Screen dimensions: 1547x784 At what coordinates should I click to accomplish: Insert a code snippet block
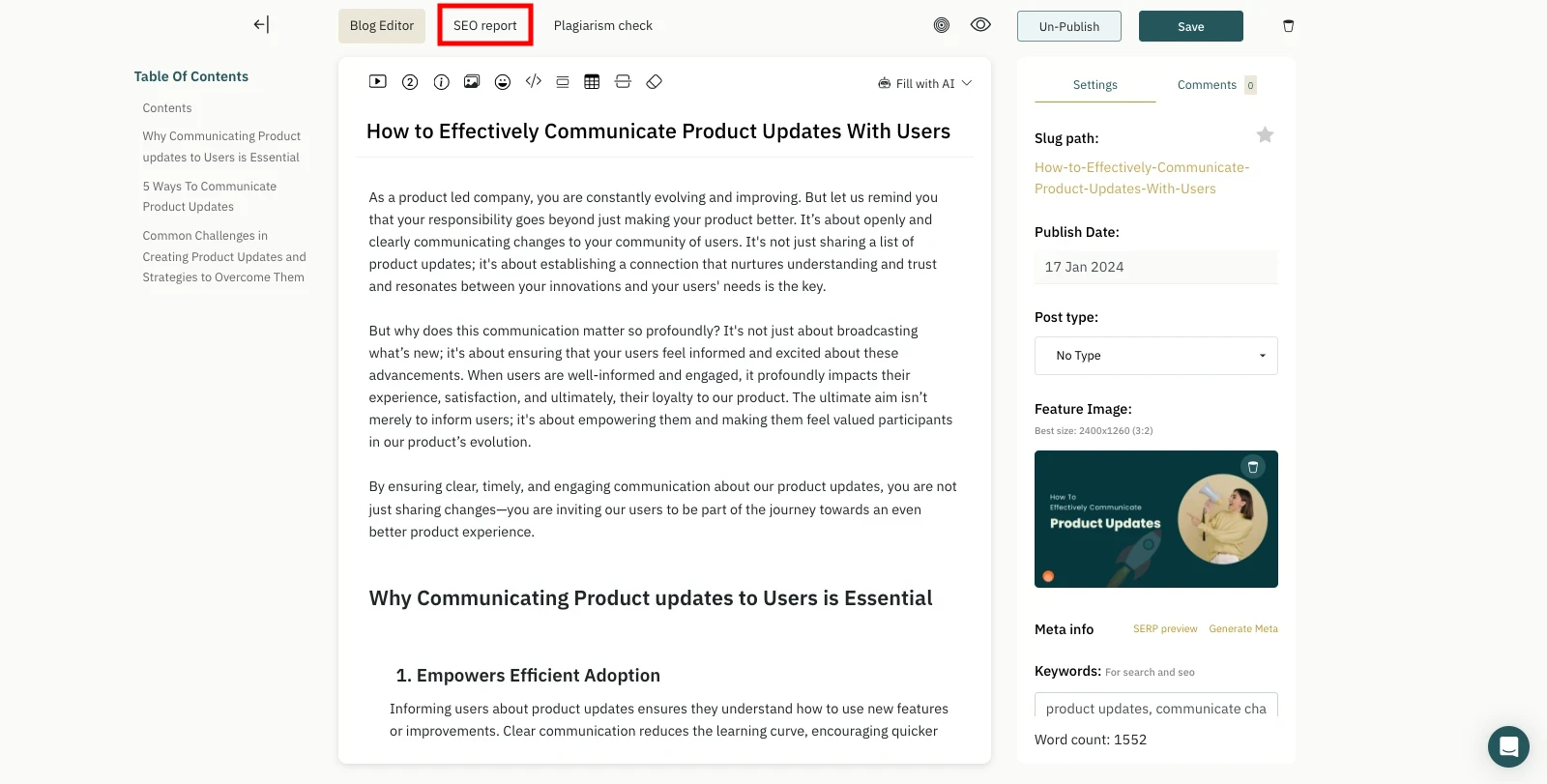[x=534, y=82]
